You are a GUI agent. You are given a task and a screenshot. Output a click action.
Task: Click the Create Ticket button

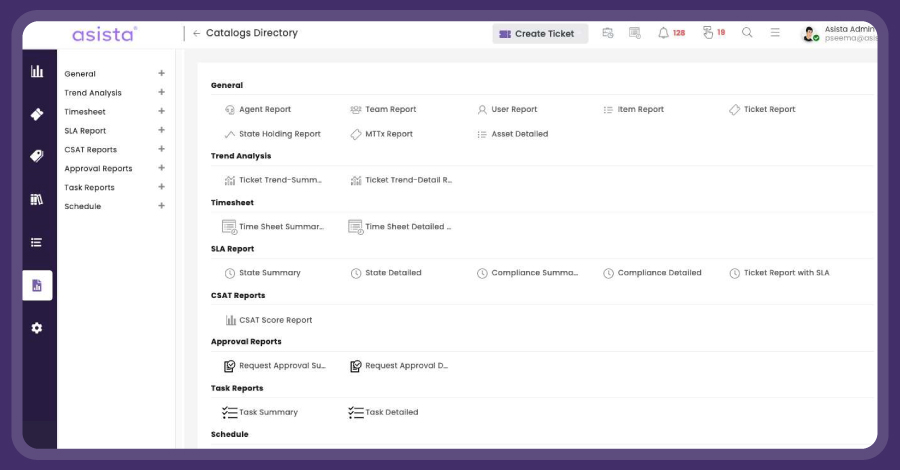[540, 34]
